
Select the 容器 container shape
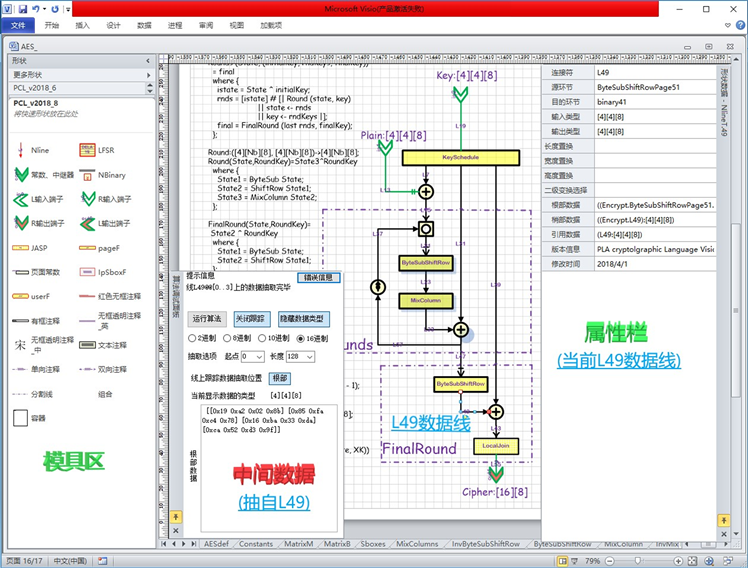[20, 419]
